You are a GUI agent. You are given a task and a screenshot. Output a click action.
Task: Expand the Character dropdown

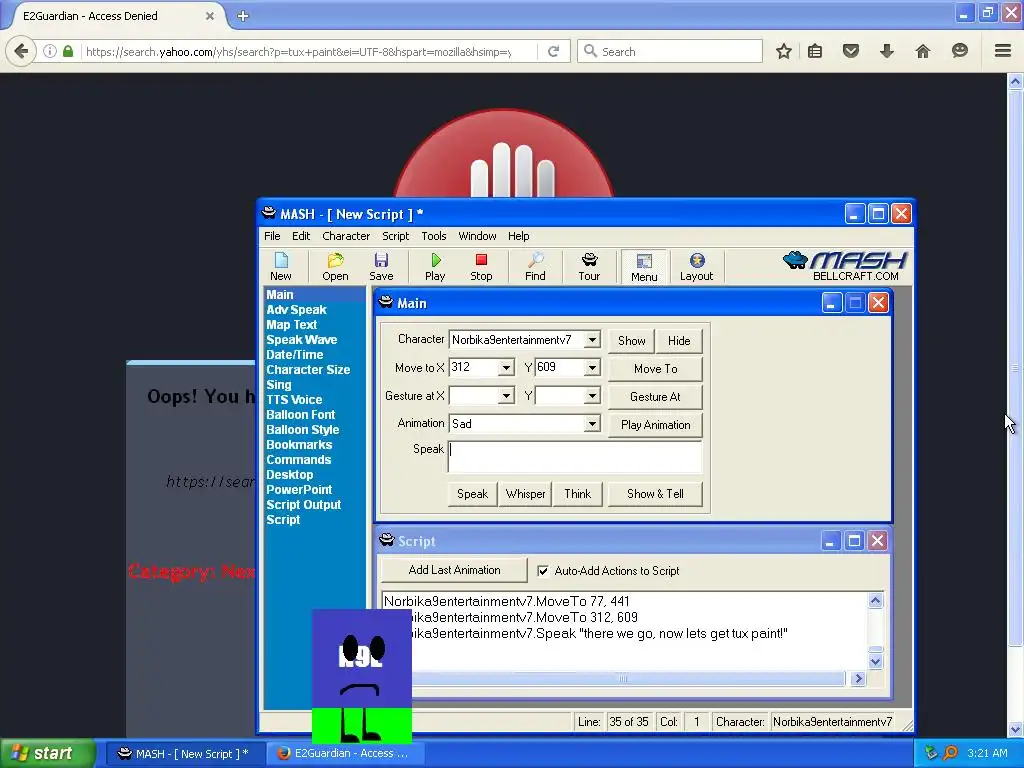coord(592,340)
